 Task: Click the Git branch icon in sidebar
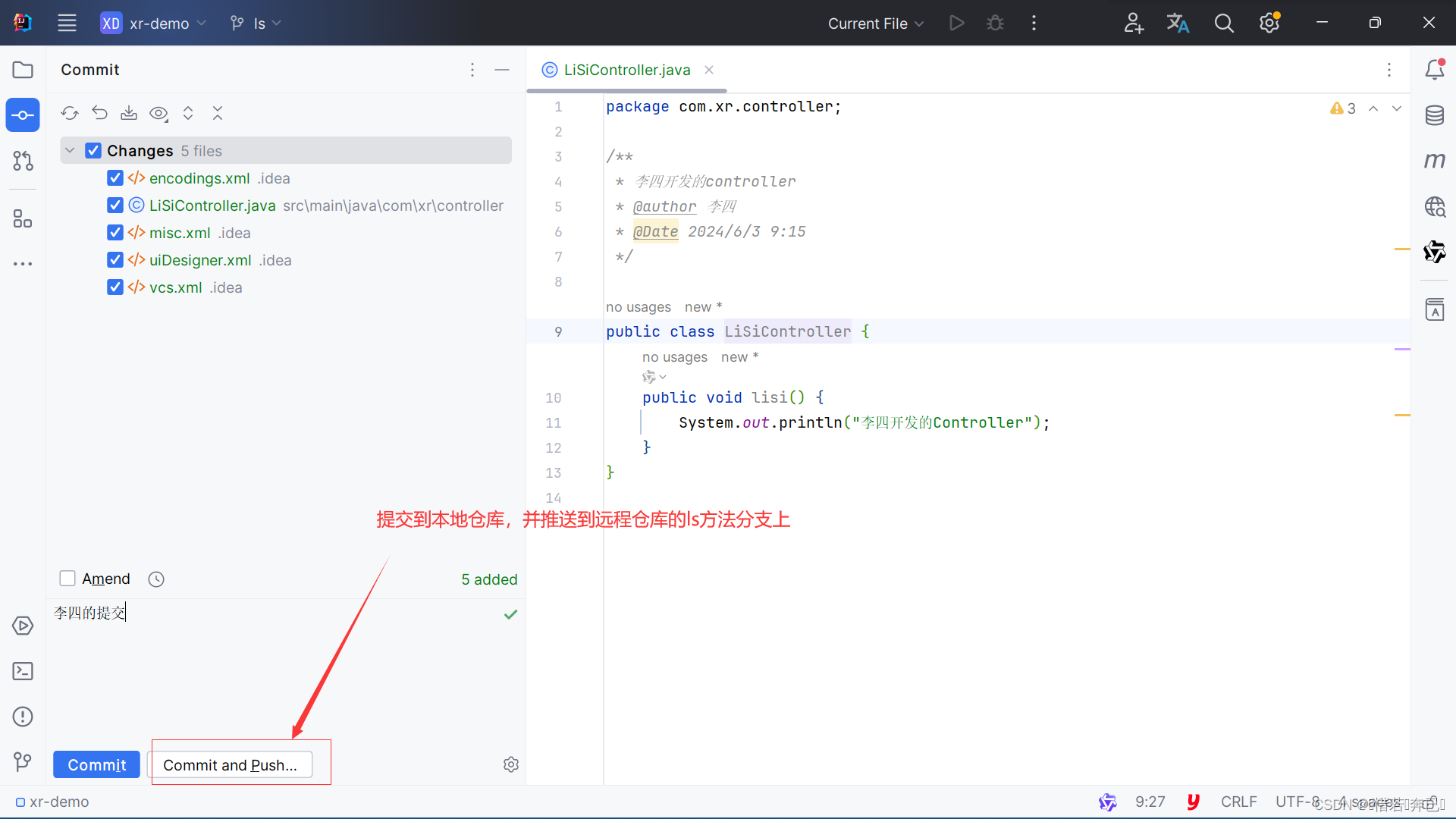[x=22, y=762]
